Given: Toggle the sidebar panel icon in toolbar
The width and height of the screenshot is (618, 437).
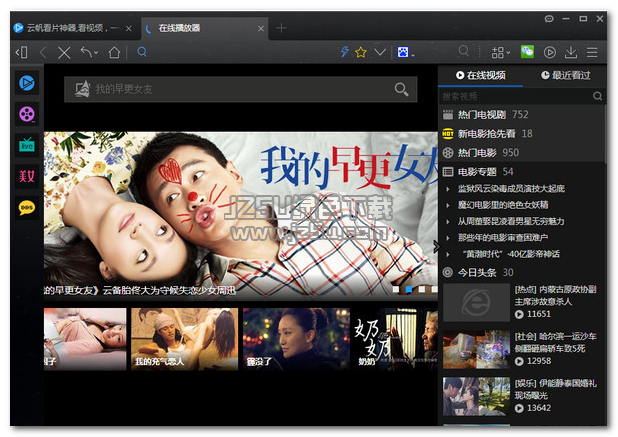Looking at the screenshot, I should [x=21, y=52].
